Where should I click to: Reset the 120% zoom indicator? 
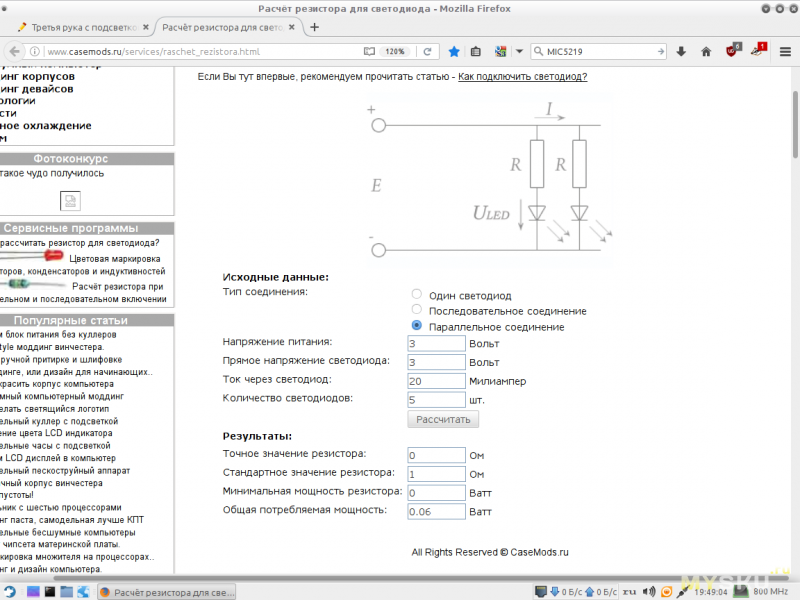click(395, 52)
